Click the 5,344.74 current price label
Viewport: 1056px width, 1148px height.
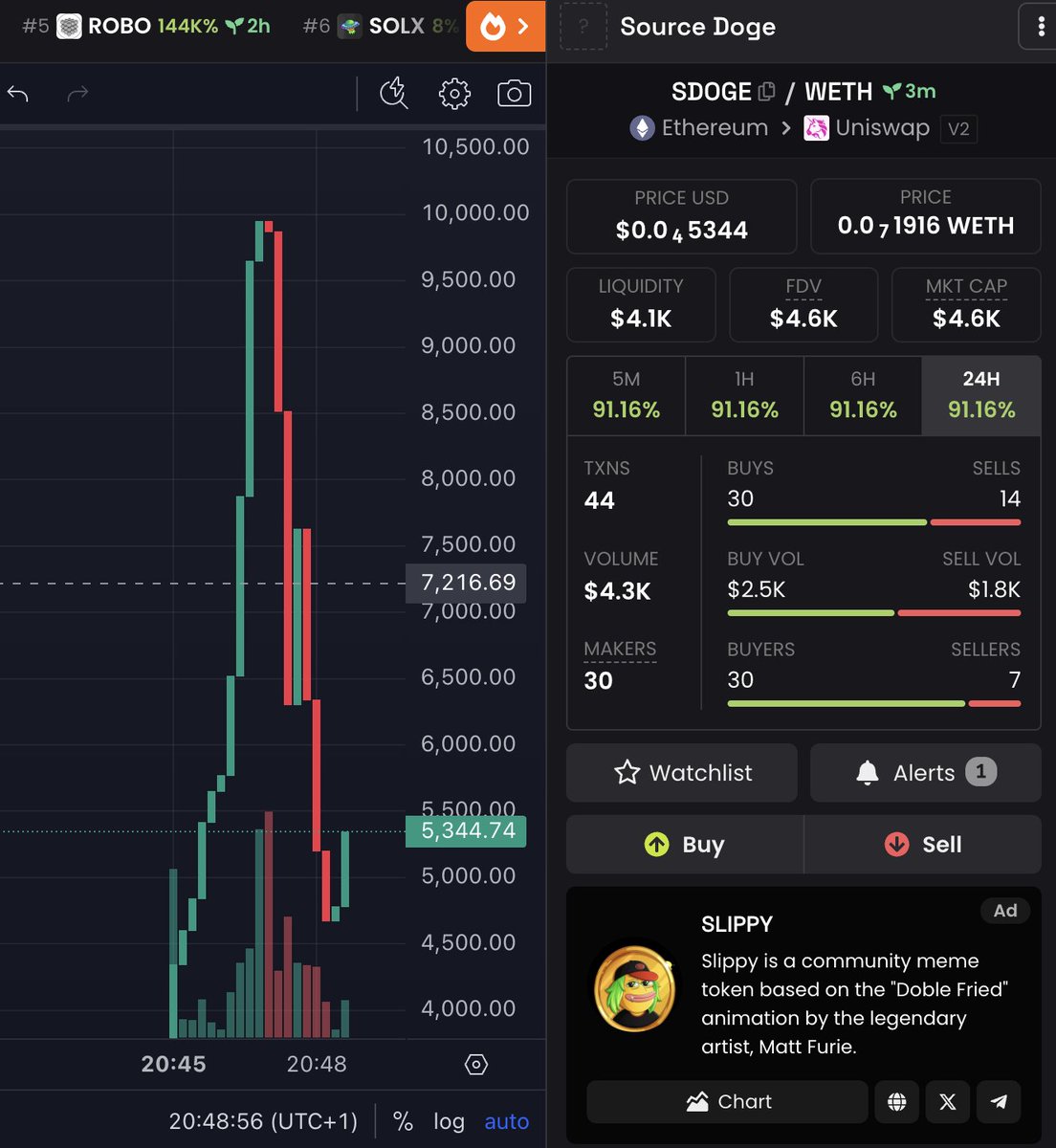(466, 830)
